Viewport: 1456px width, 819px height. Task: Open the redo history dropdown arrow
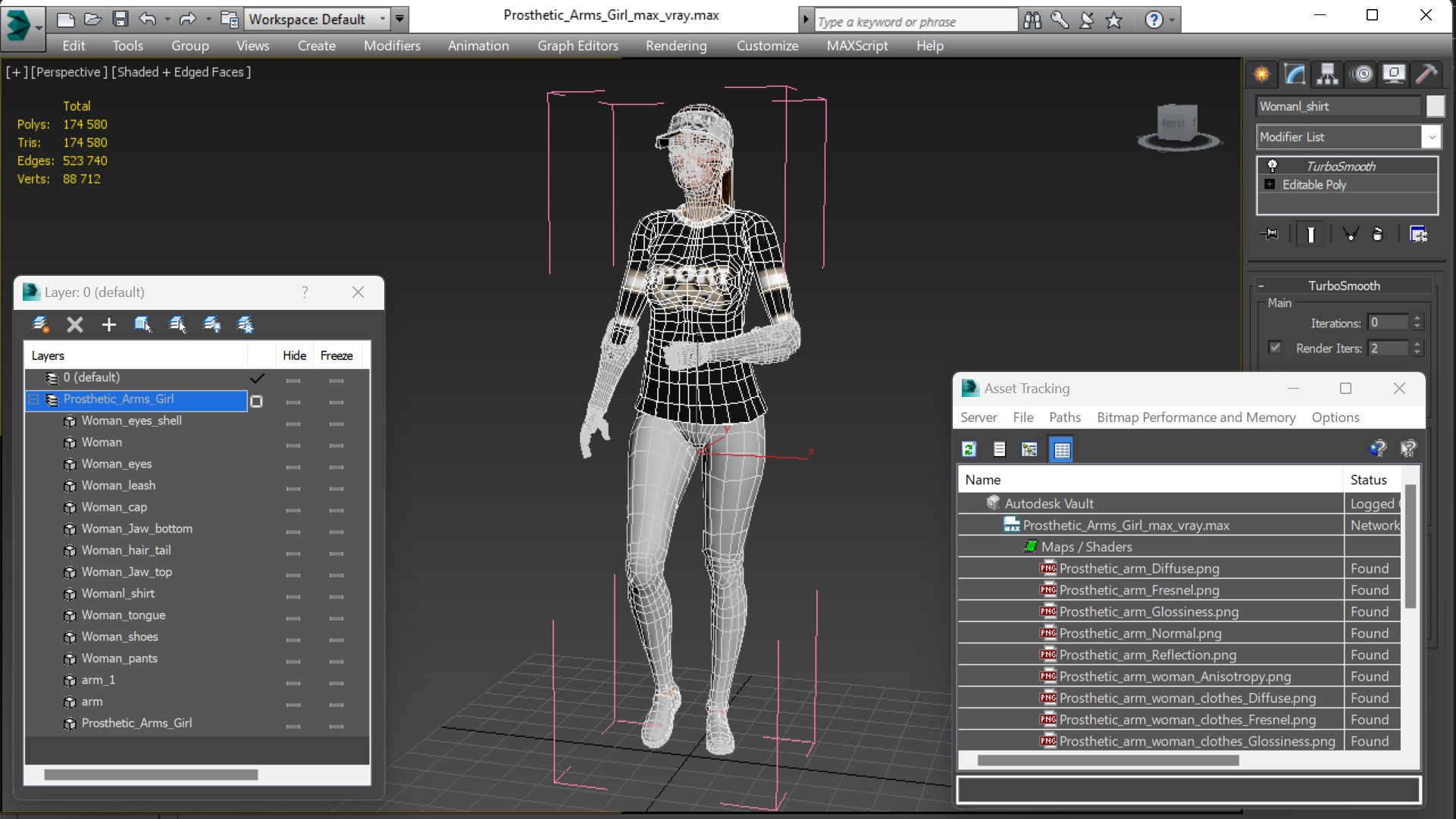point(208,19)
